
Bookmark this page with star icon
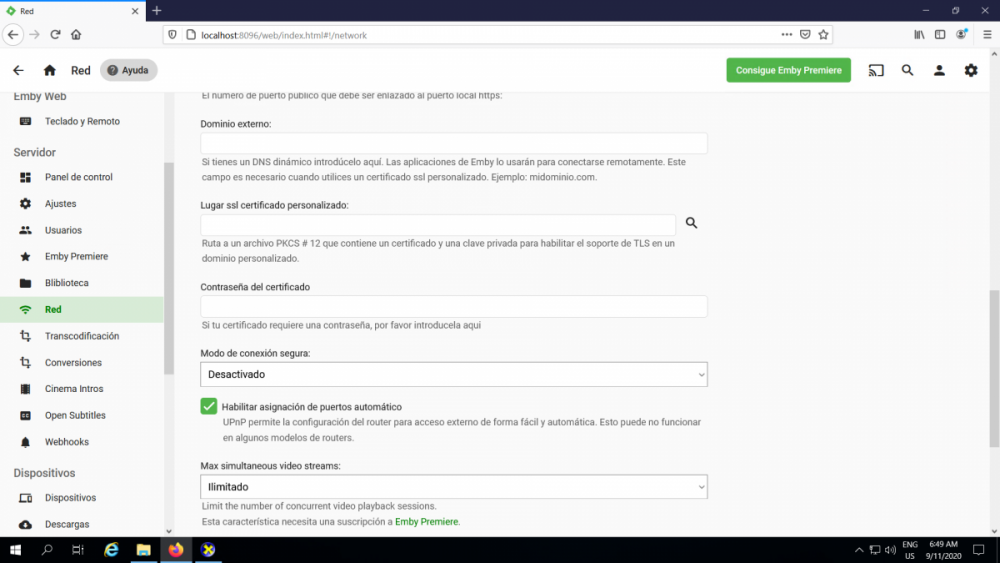coord(823,34)
